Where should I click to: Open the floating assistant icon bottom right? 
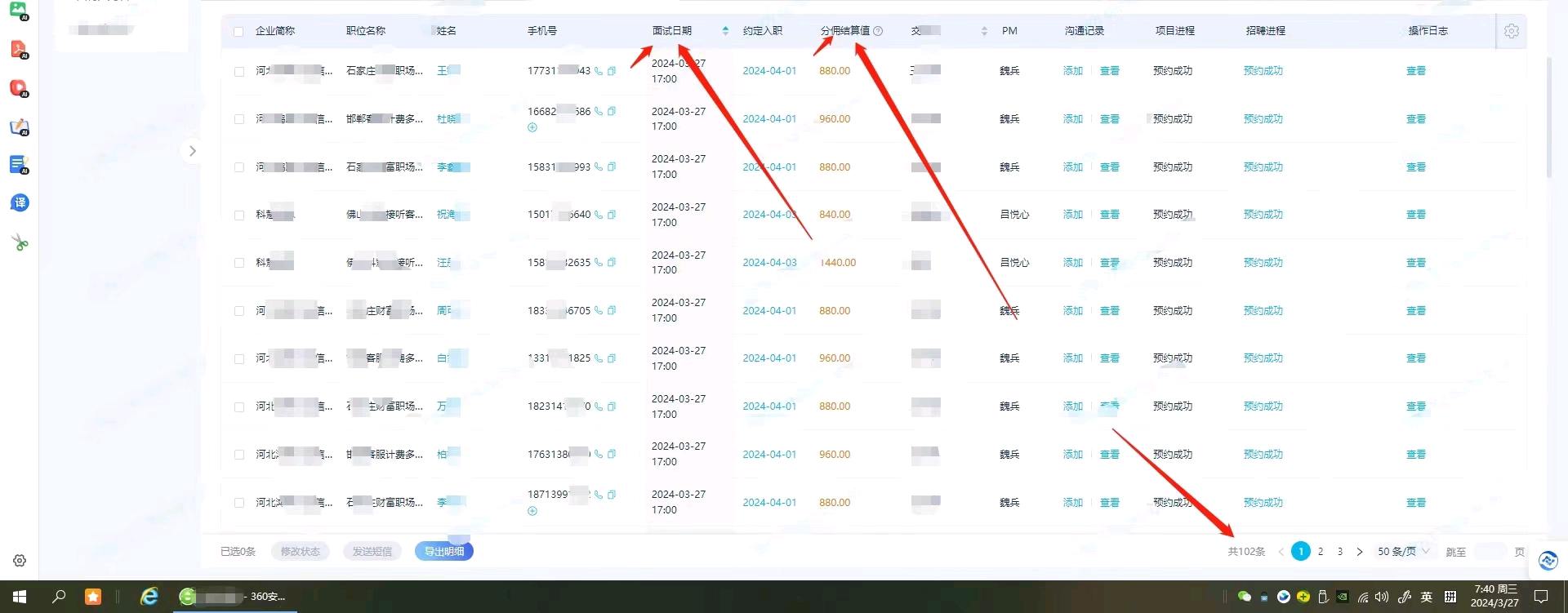[x=1548, y=560]
